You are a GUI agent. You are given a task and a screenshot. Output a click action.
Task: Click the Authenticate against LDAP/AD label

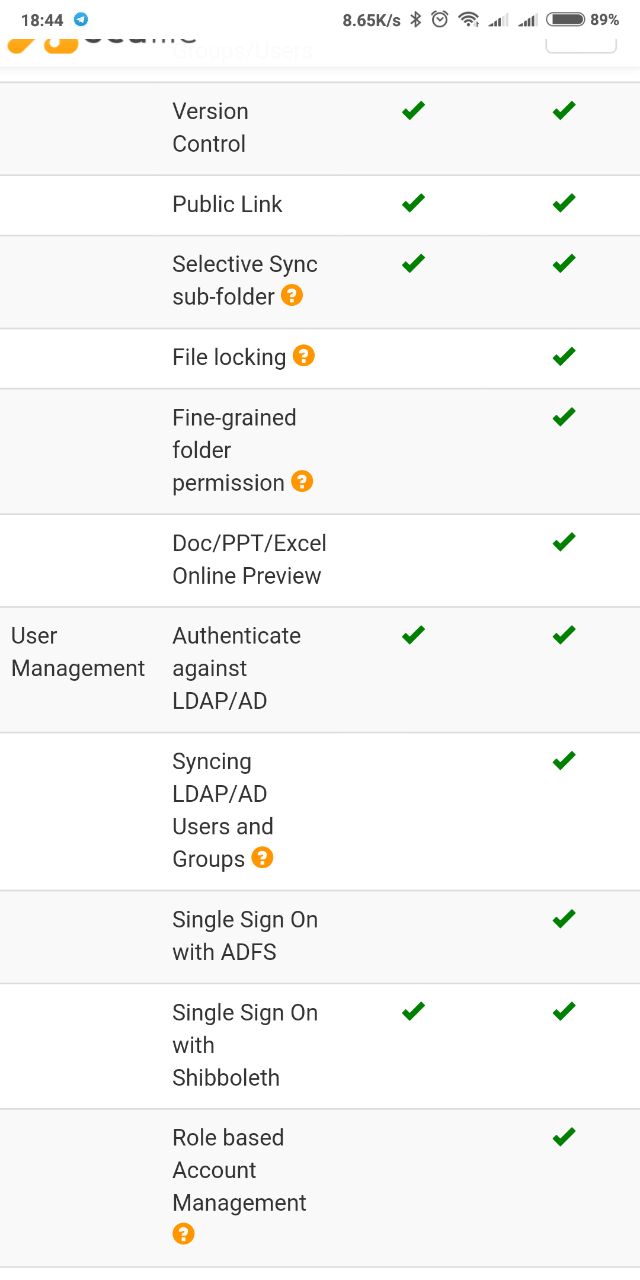point(236,668)
